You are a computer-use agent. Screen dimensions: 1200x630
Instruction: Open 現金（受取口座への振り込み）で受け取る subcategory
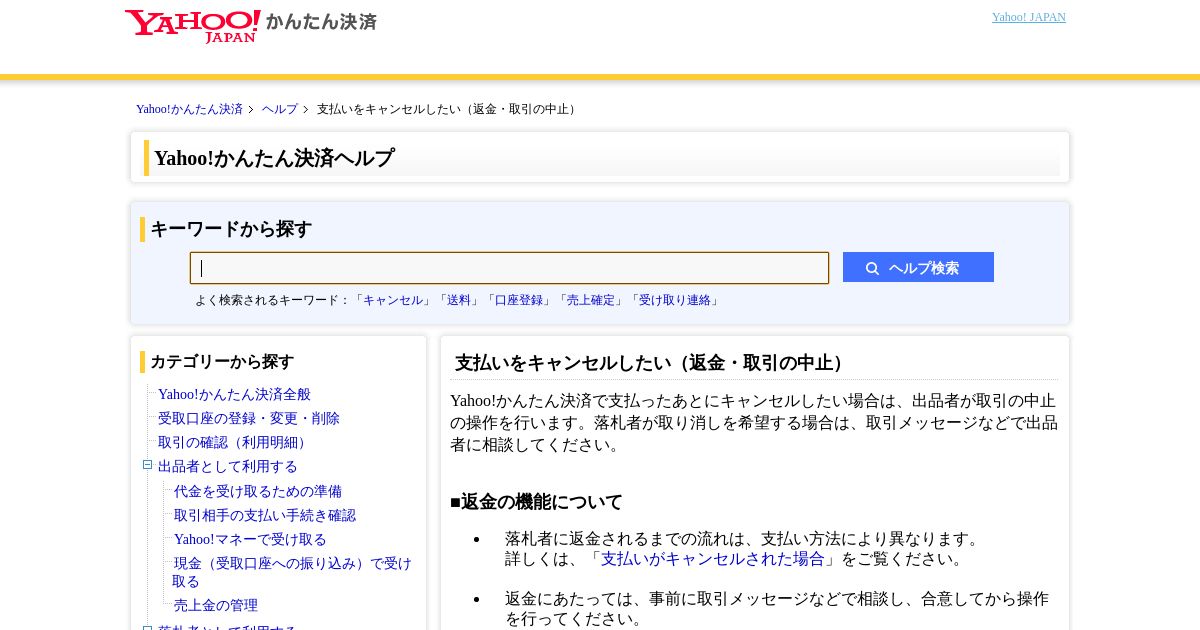(292, 572)
